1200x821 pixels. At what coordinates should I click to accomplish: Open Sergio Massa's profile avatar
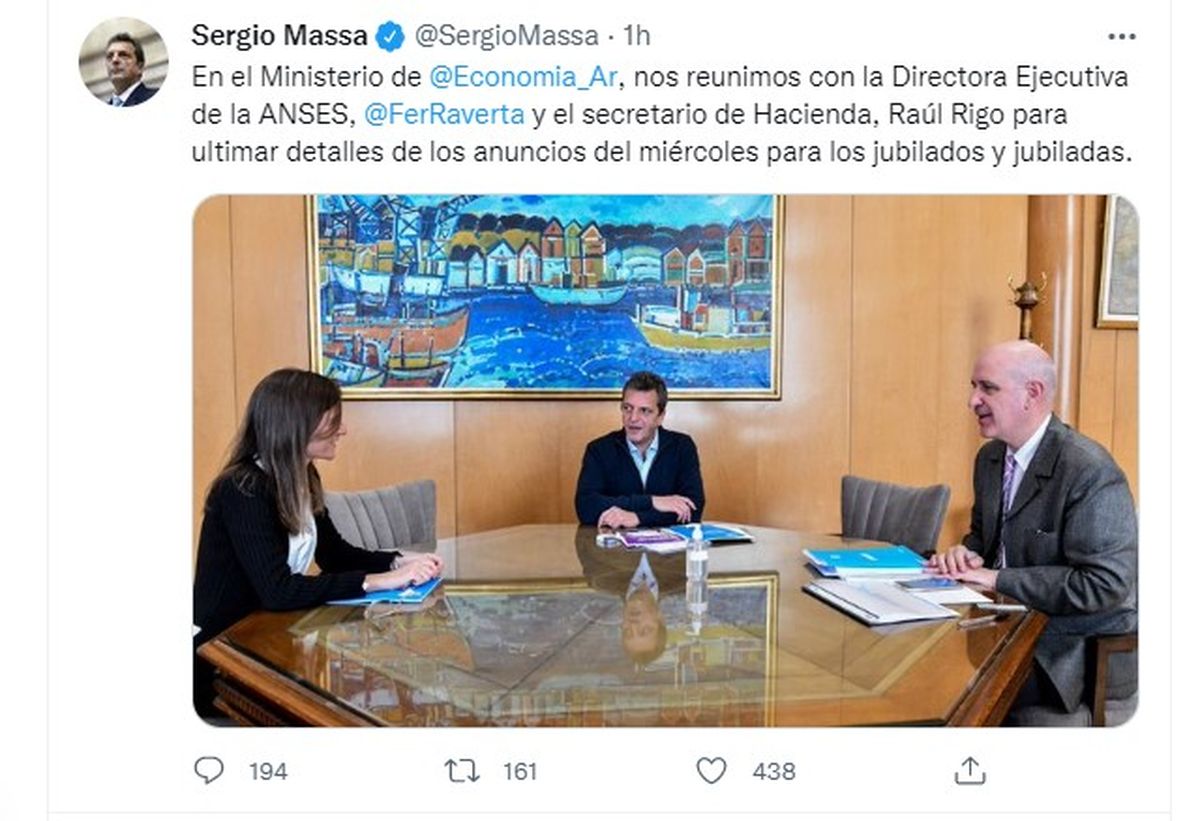[124, 62]
